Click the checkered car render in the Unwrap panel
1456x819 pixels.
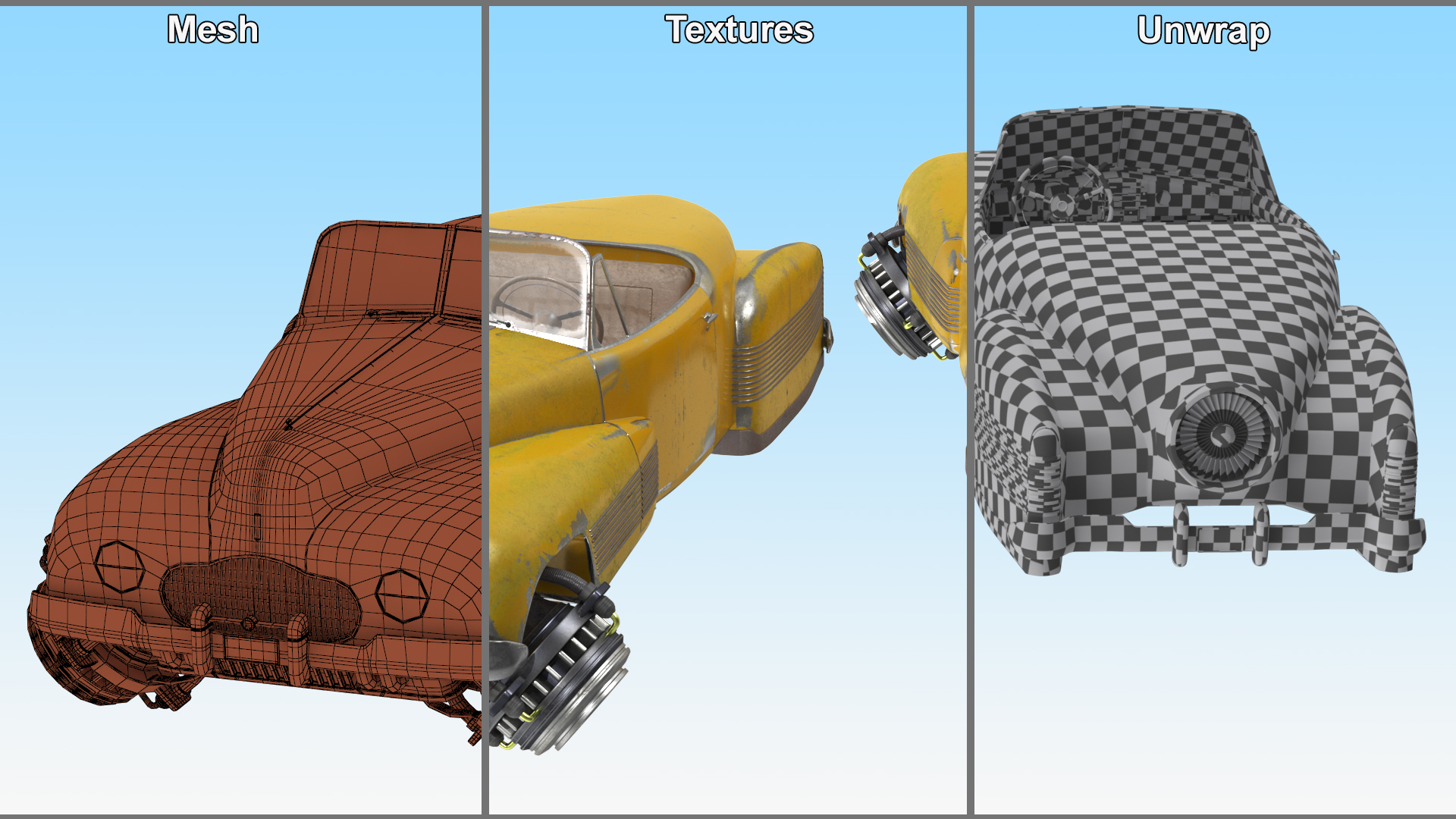click(x=1200, y=340)
